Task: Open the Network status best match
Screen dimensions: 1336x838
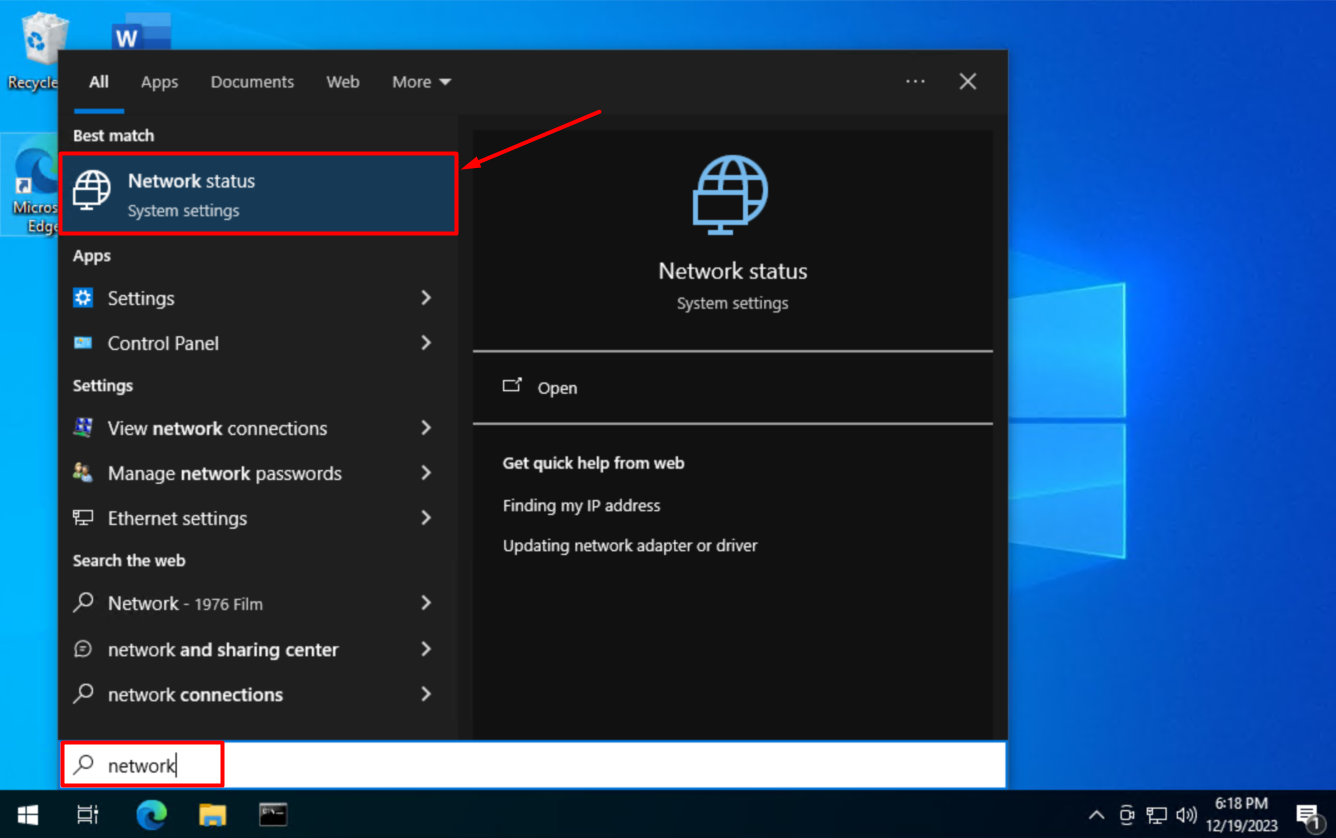Action: coord(259,194)
